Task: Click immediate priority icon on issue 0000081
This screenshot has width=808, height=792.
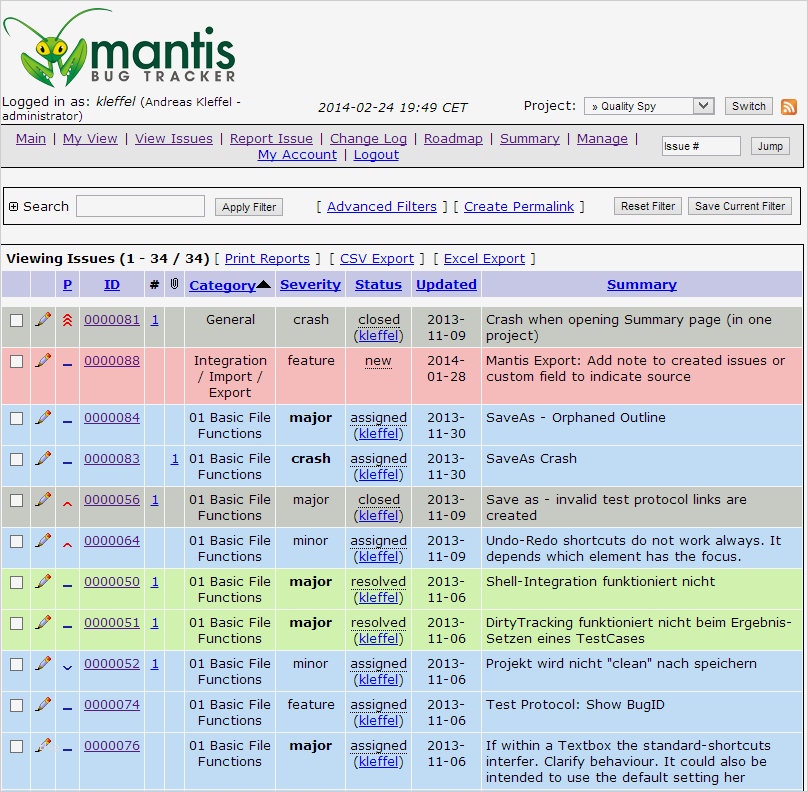Action: point(67,321)
